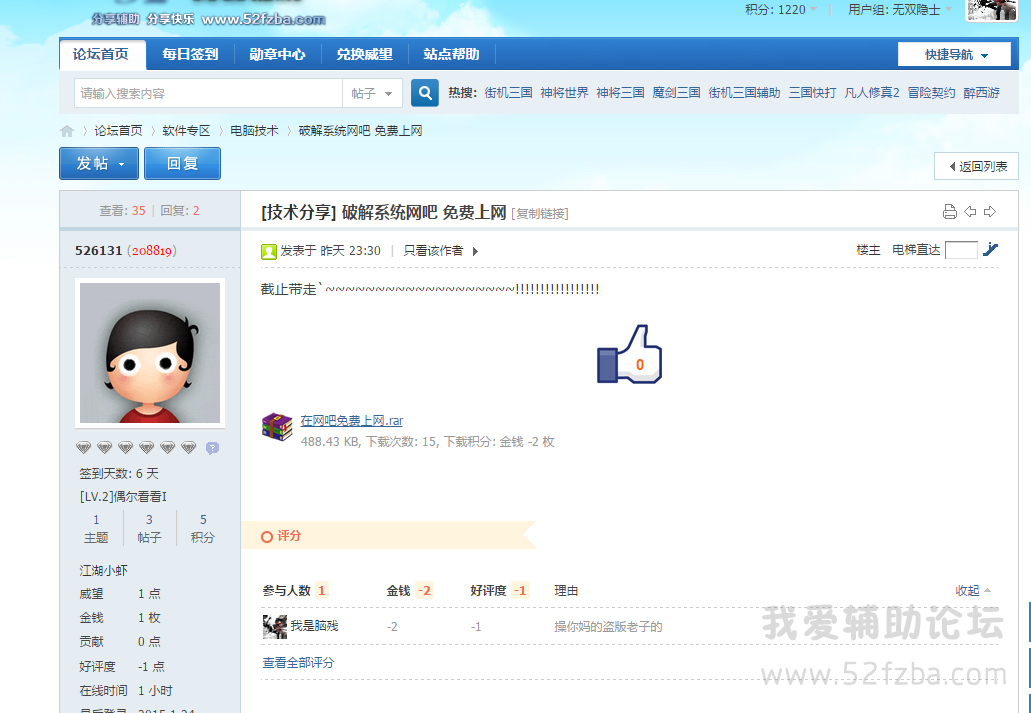Viewport: 1031px width, 713px height.
Task: Open the 帖子 search type dropdown
Action: (372, 93)
